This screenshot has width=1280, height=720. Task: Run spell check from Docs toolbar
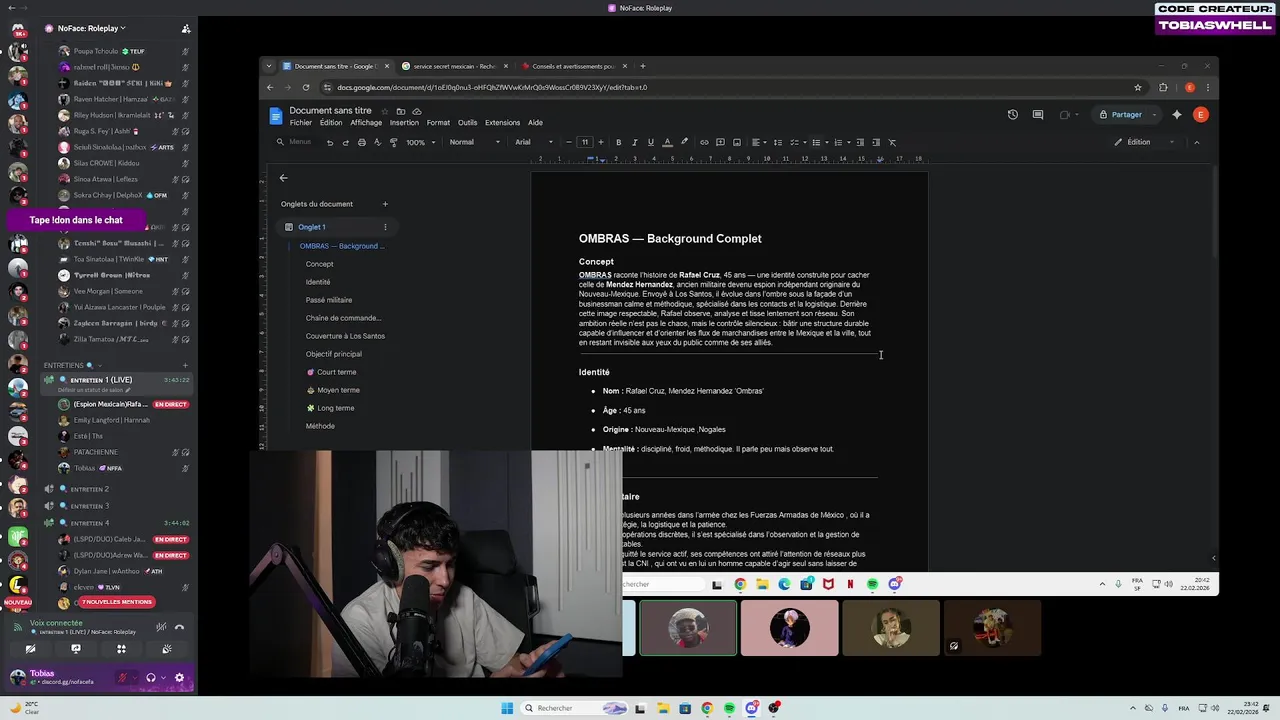378,142
